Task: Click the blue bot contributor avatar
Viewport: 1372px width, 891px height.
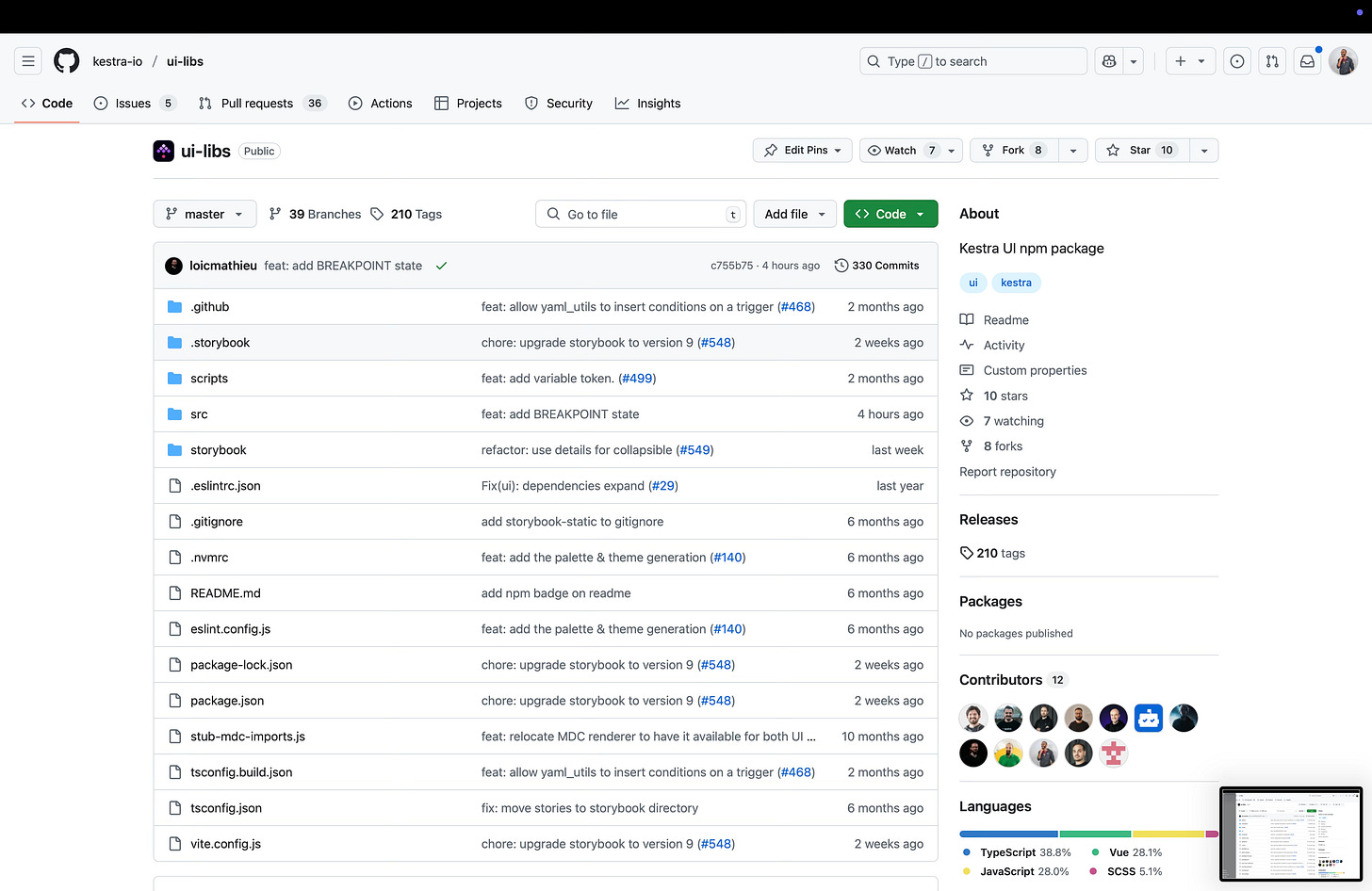Action: coord(1149,718)
